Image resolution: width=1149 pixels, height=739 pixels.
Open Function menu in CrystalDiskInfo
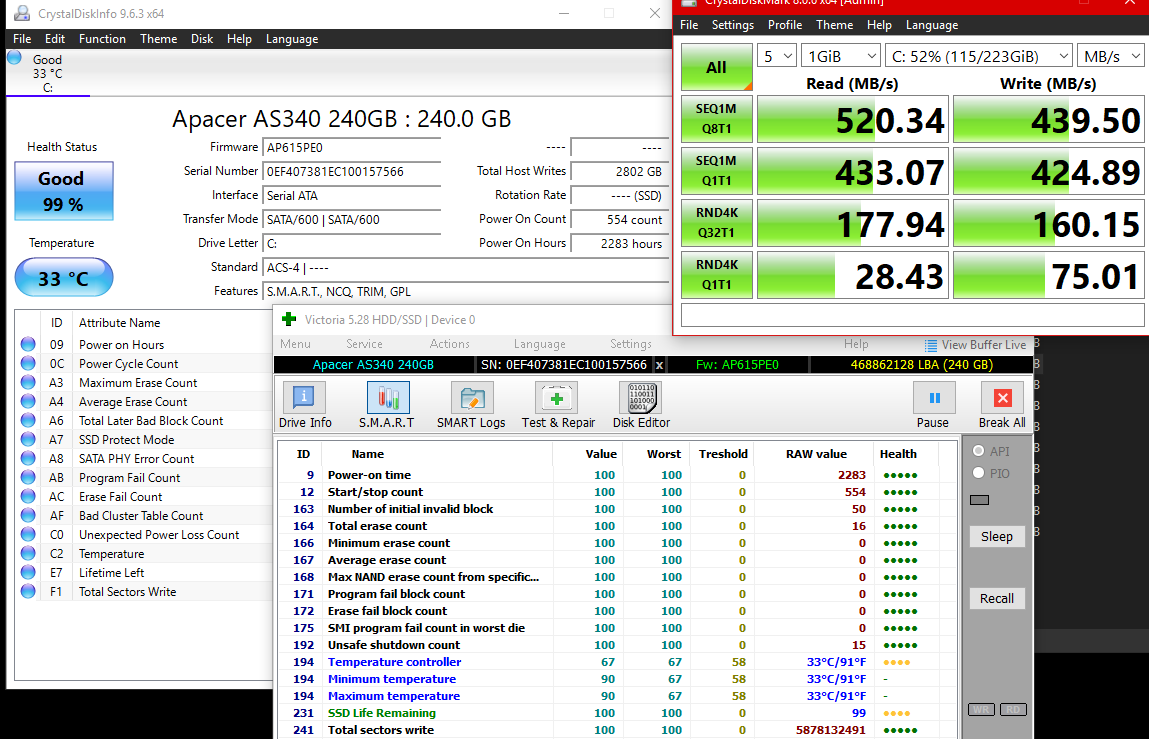coord(102,39)
